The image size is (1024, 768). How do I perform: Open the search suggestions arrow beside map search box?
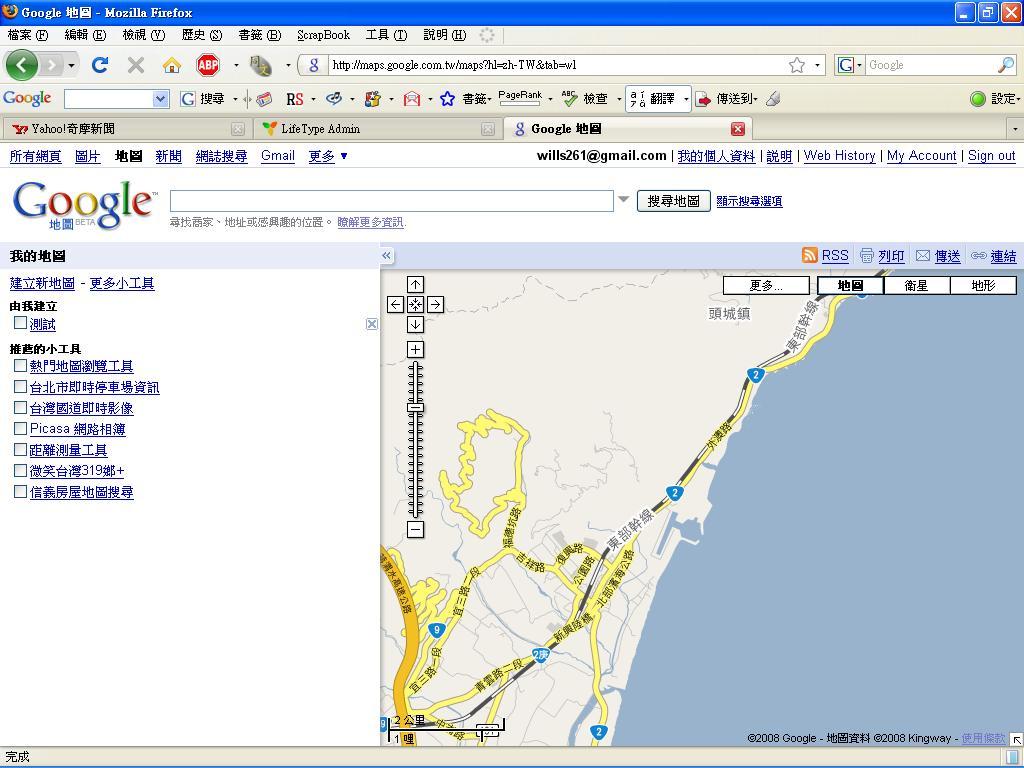tap(624, 199)
